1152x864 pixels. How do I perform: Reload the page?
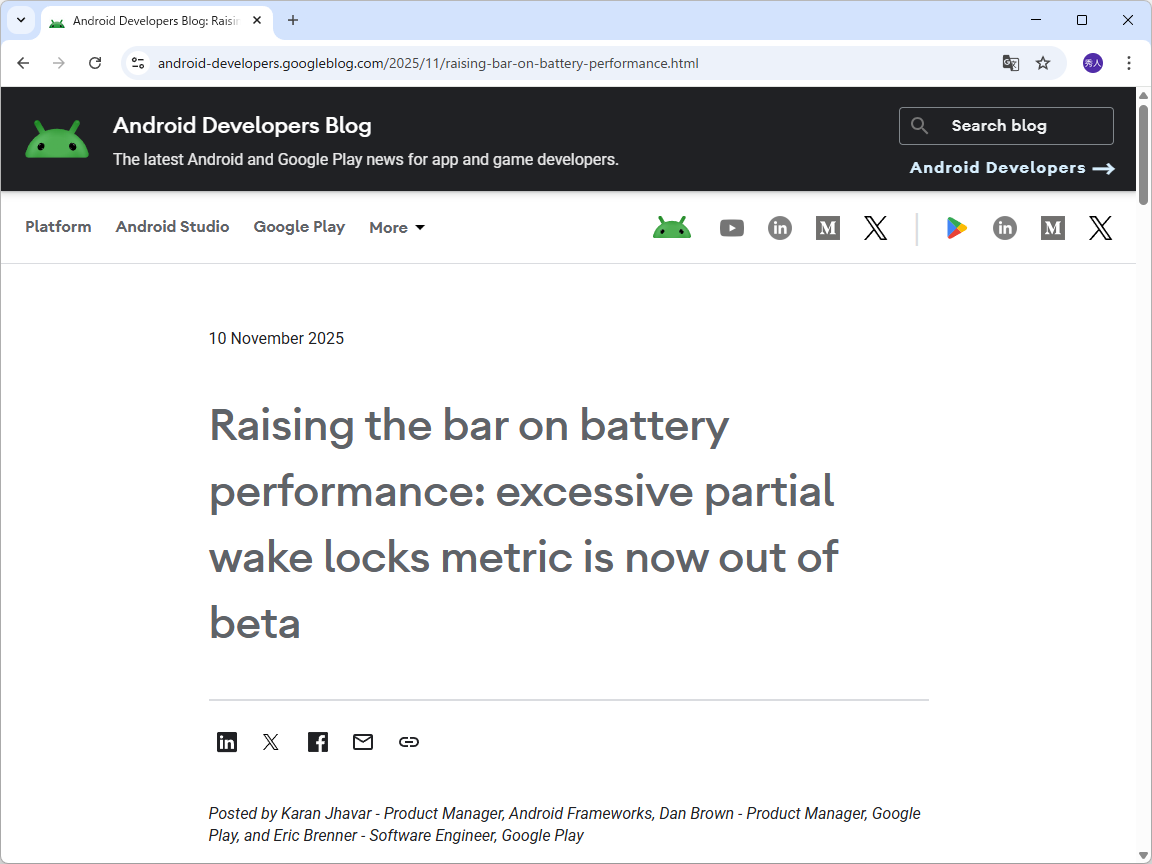coord(95,63)
